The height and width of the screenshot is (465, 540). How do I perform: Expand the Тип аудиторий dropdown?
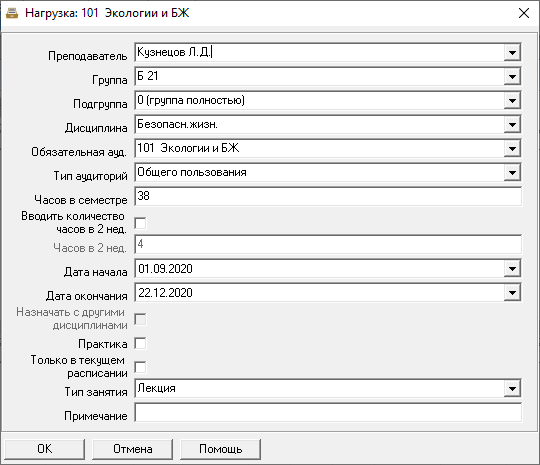(512, 173)
